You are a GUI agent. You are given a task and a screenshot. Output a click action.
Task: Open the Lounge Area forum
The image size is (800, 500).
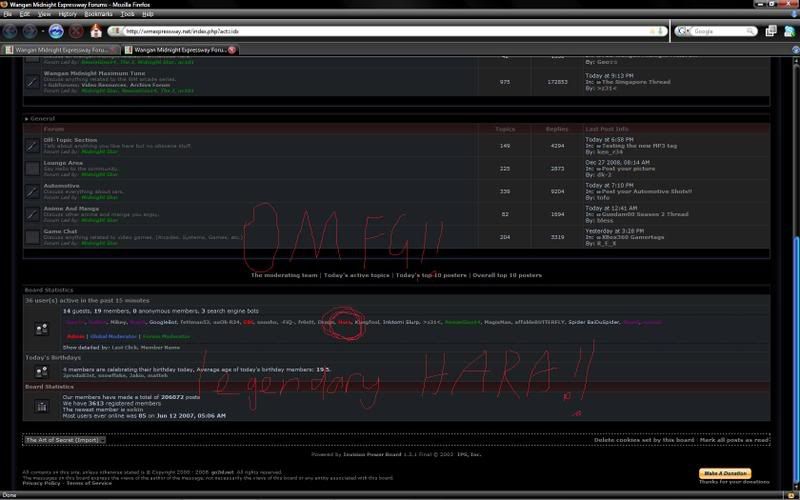[63, 163]
